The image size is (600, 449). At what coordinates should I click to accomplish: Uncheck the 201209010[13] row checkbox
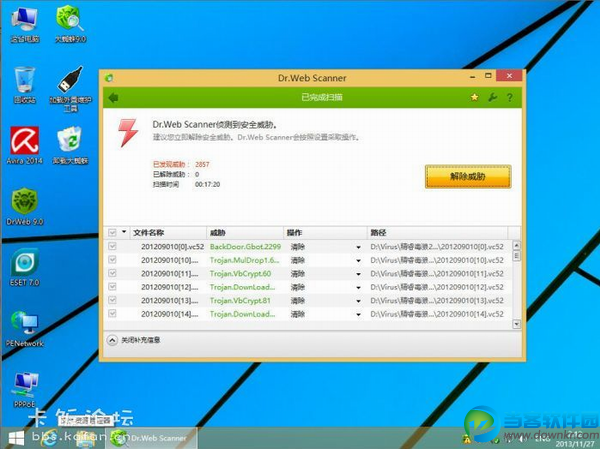click(112, 300)
